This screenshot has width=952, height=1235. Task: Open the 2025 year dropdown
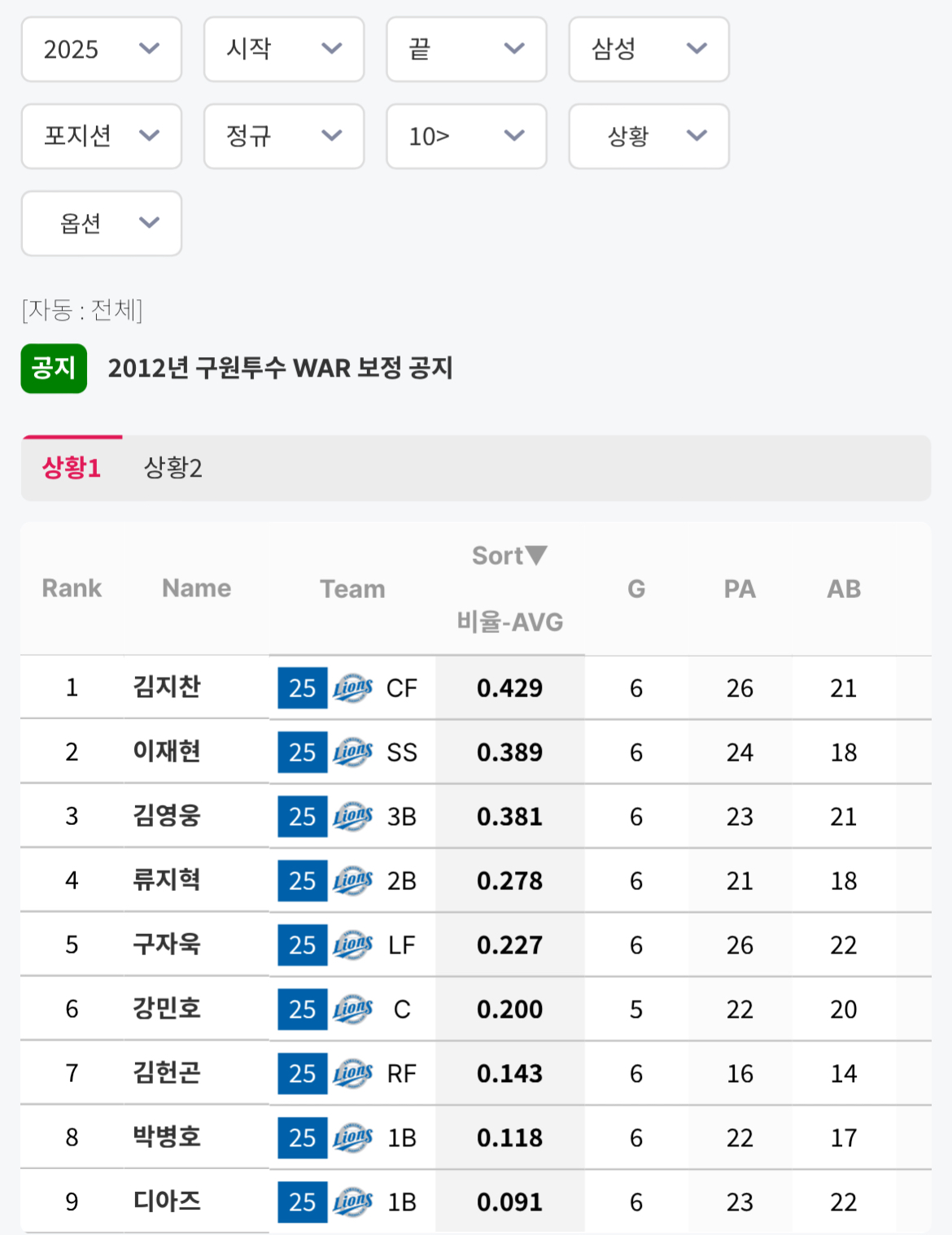101,50
